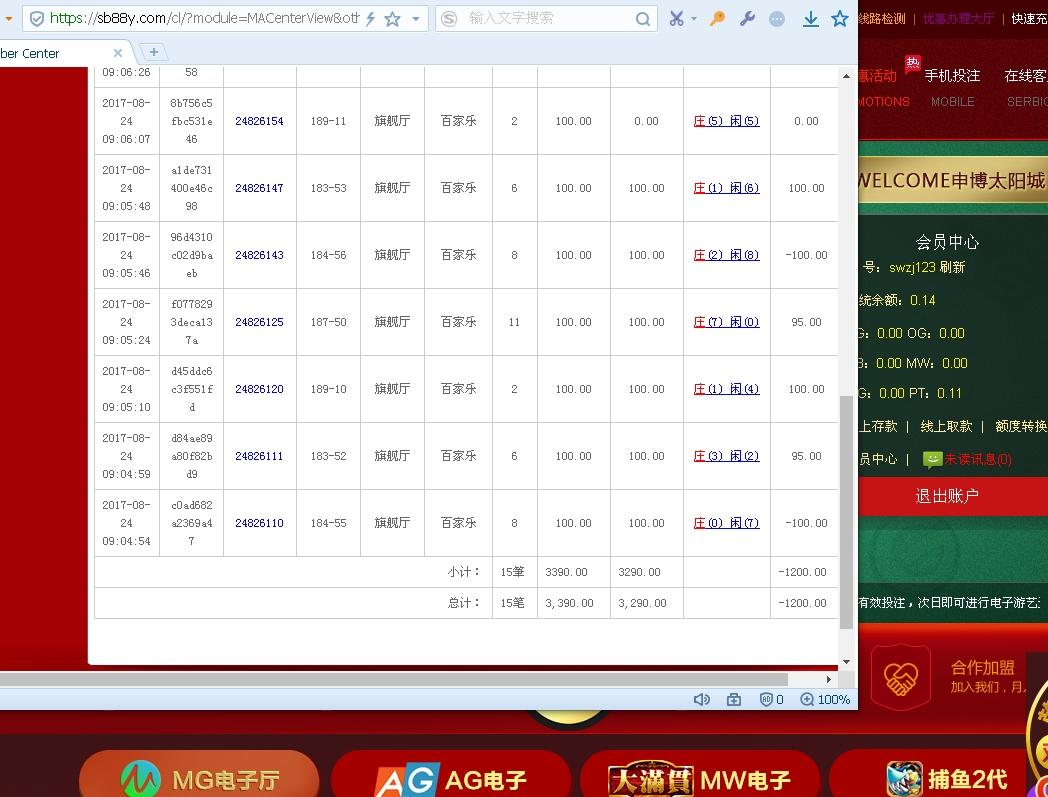Open the download manager arrow icon
1048x797 pixels.
[810, 17]
